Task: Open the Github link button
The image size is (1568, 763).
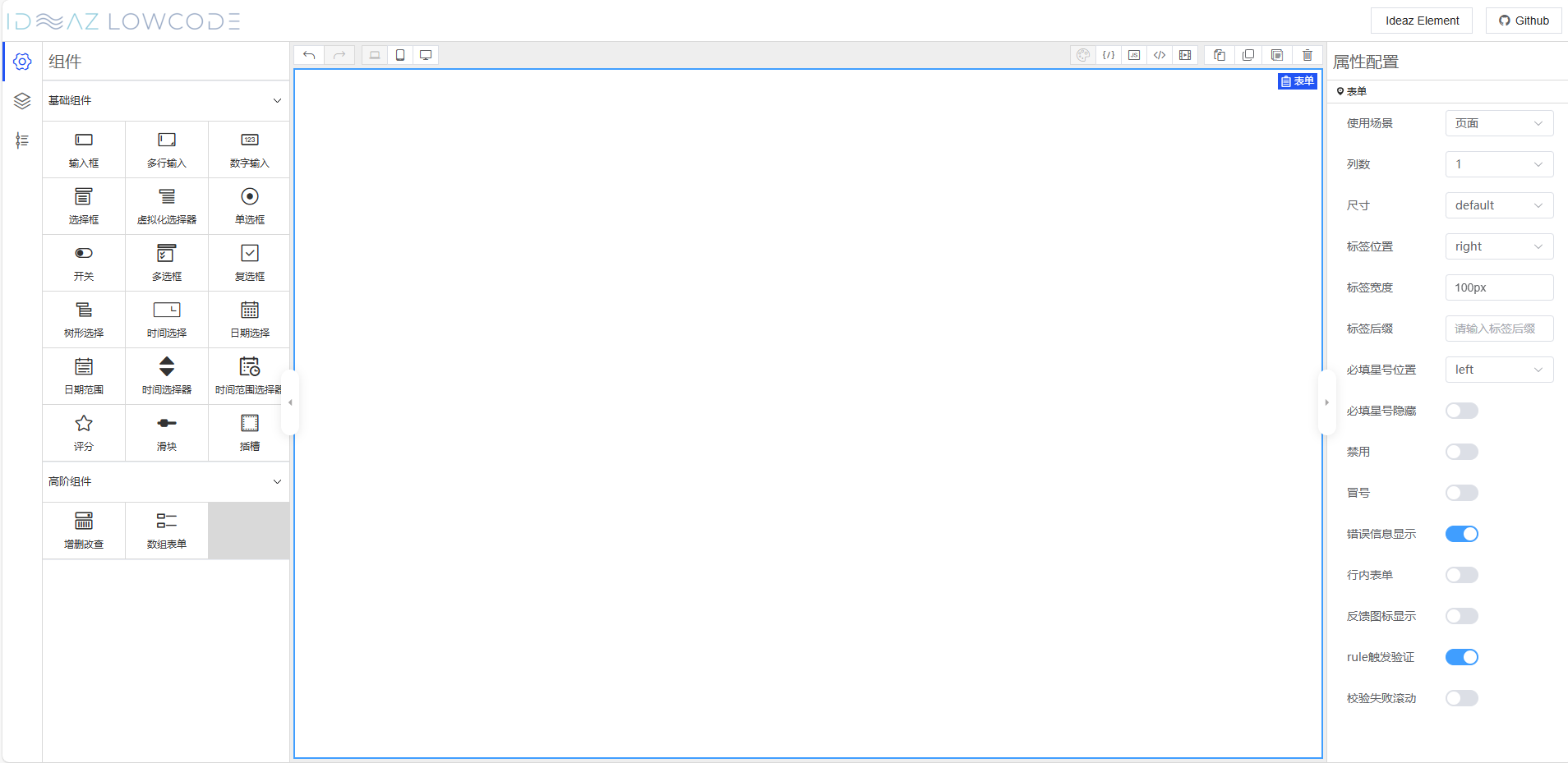Action: 1524,21
